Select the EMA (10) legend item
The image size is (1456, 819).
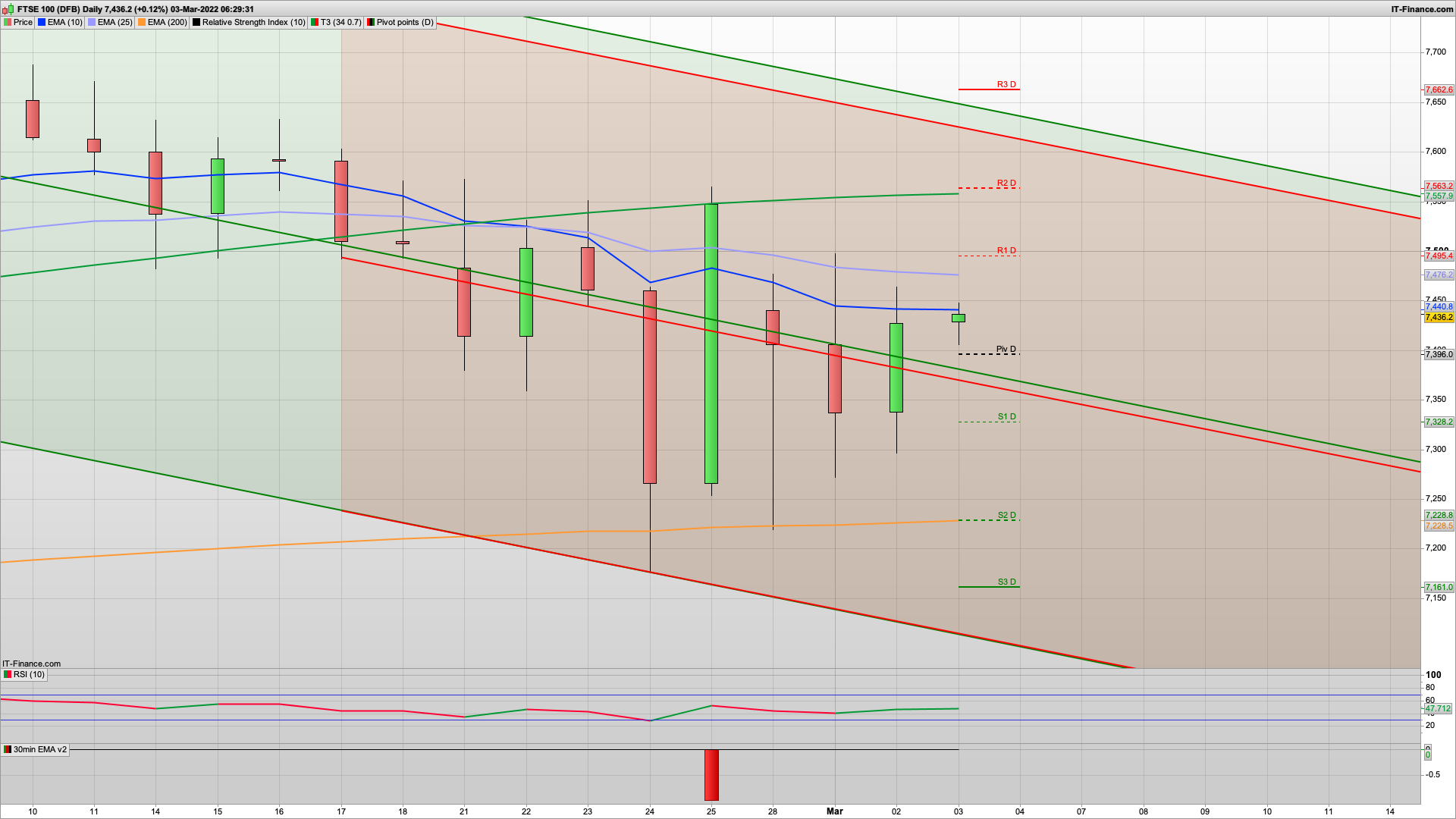(x=60, y=22)
